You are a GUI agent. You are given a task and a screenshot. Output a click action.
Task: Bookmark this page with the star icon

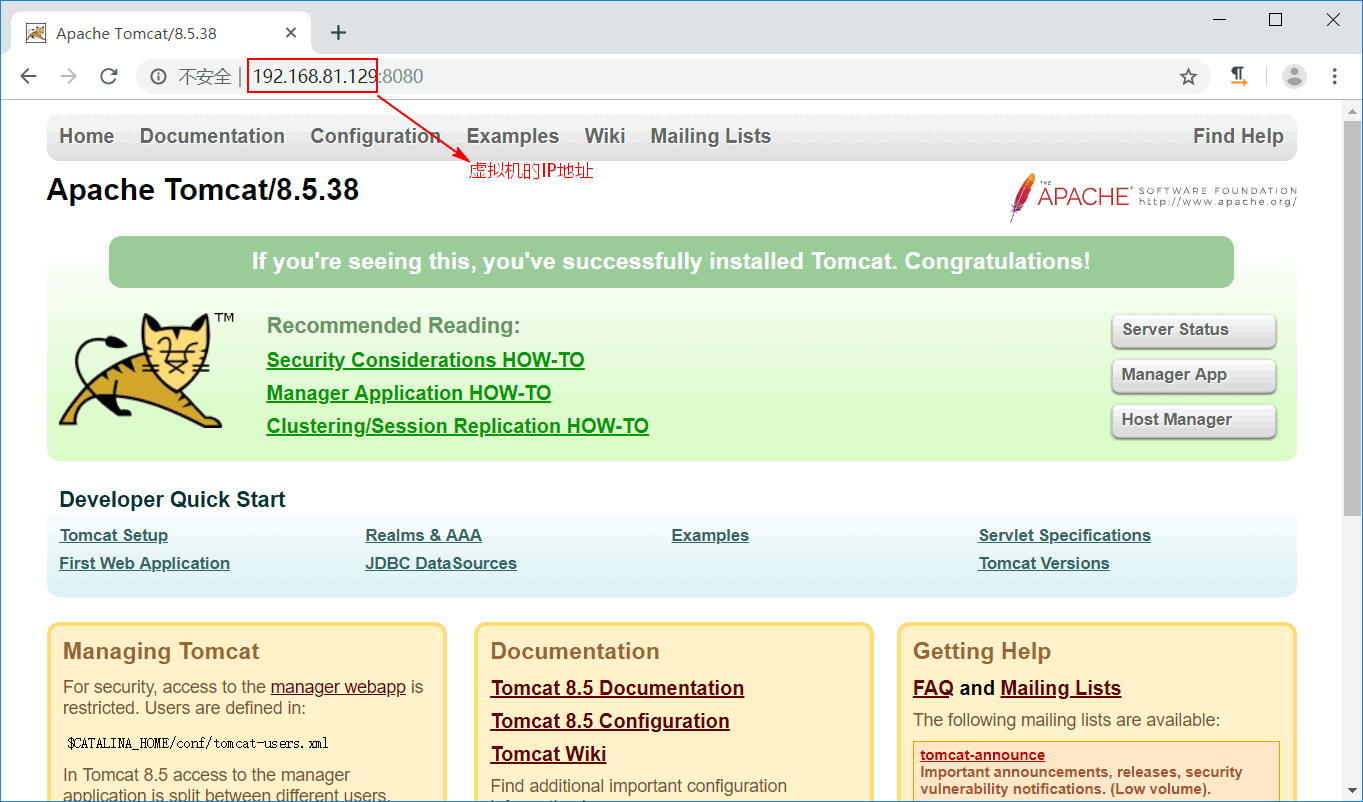click(1188, 76)
